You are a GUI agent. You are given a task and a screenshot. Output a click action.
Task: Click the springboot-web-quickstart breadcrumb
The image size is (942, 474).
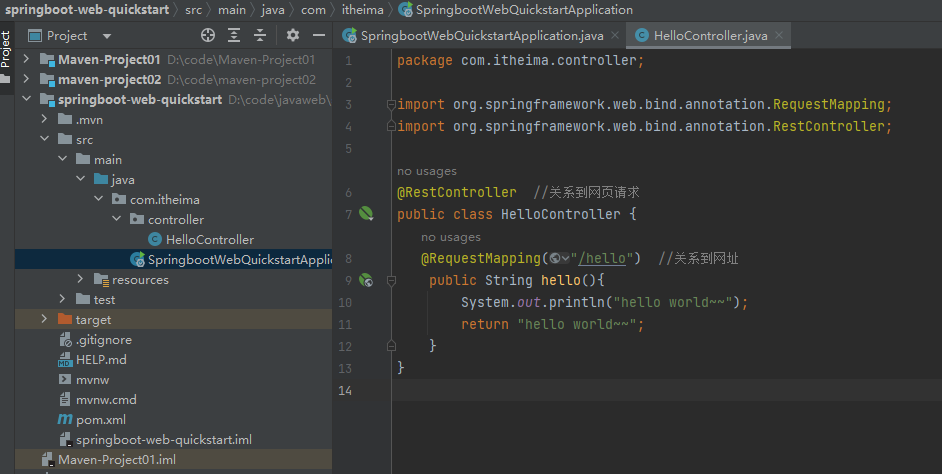87,10
